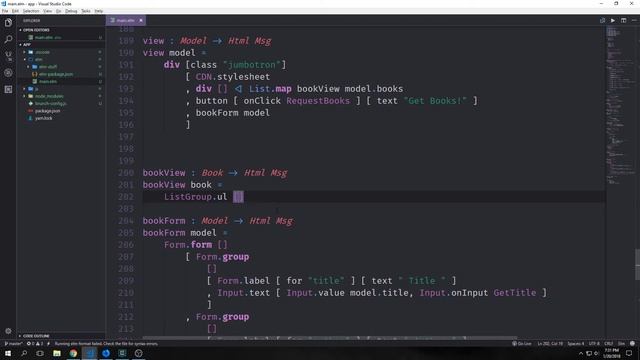640x360 pixels.
Task: Click the minimap code overview
Action: [620, 106]
